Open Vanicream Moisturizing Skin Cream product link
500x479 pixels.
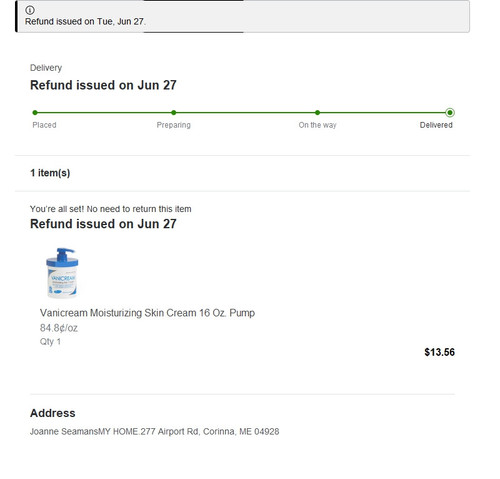147,313
